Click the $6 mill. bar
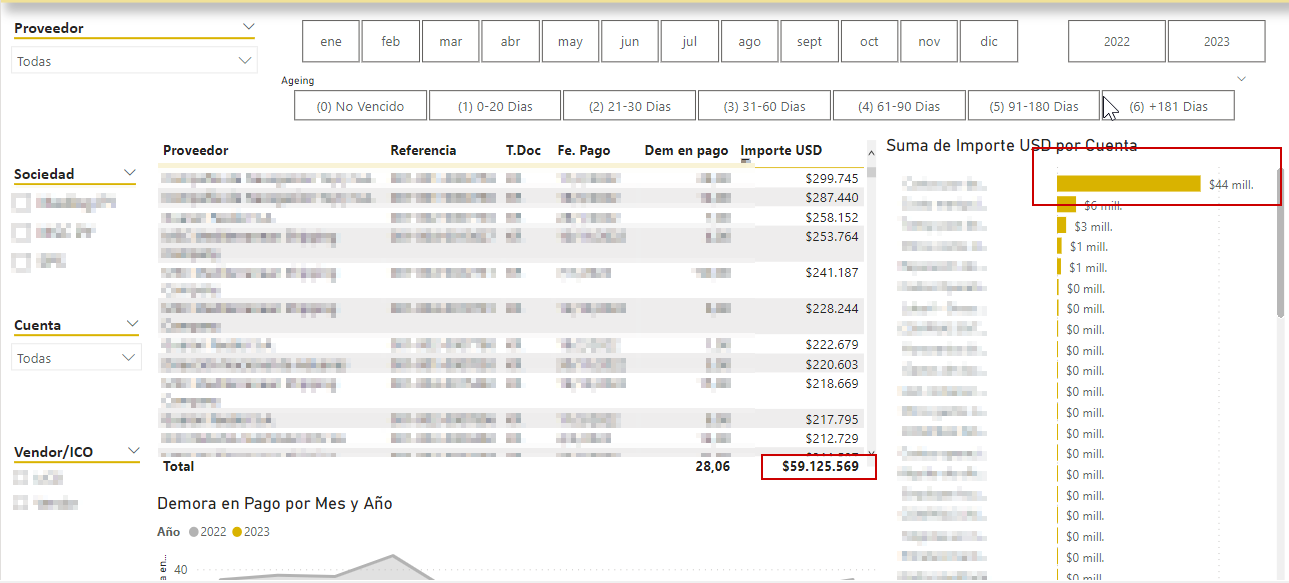Screen dimensions: 1289x583 point(1066,204)
